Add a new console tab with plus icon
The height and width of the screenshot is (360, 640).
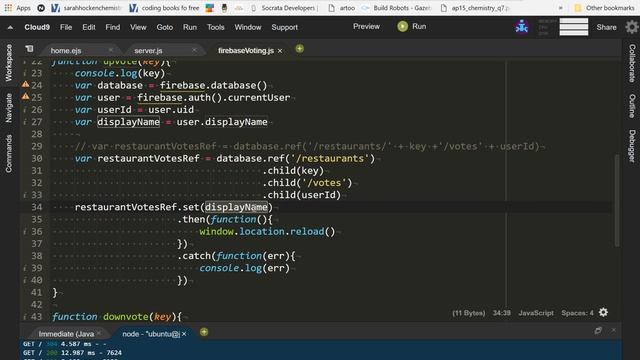pos(204,332)
